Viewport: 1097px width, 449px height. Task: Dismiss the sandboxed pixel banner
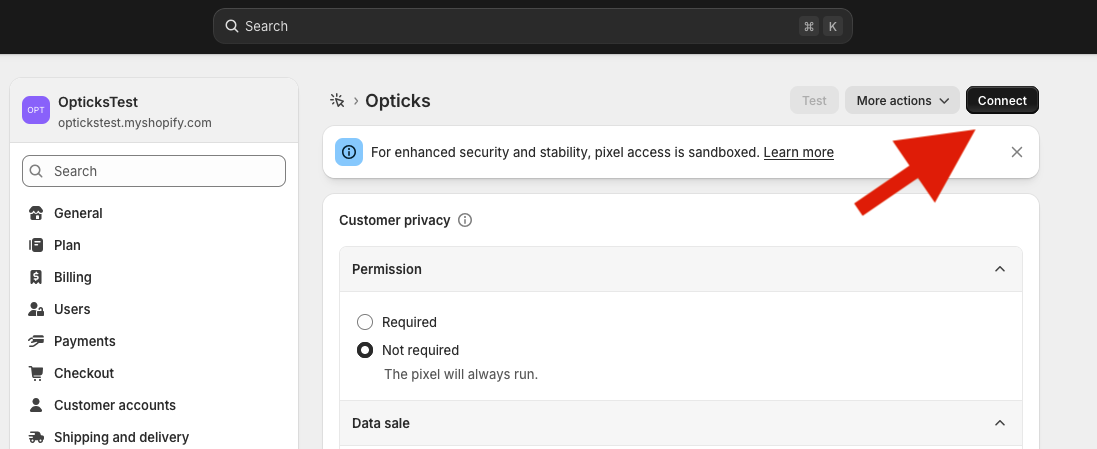point(1017,152)
